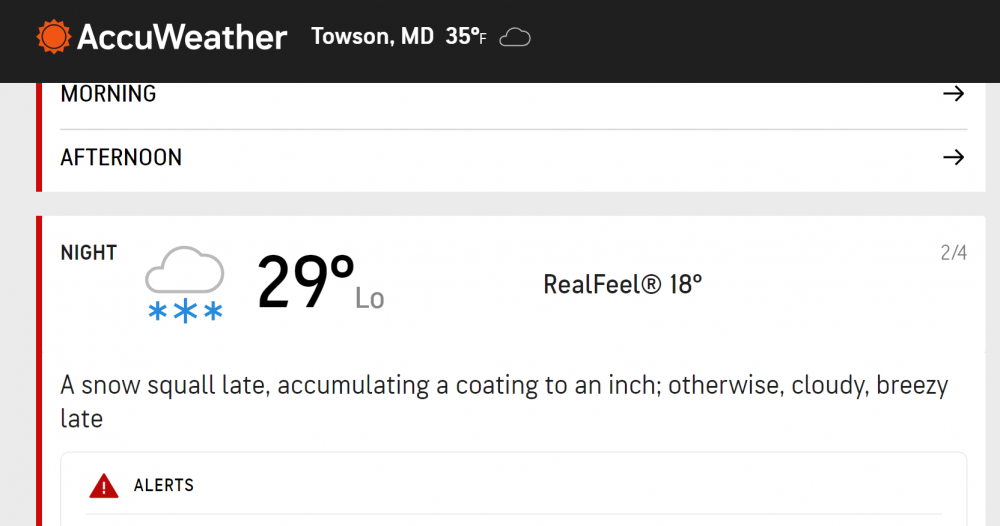The height and width of the screenshot is (526, 1000).
Task: Click the 2/4 date label
Action: point(953,253)
